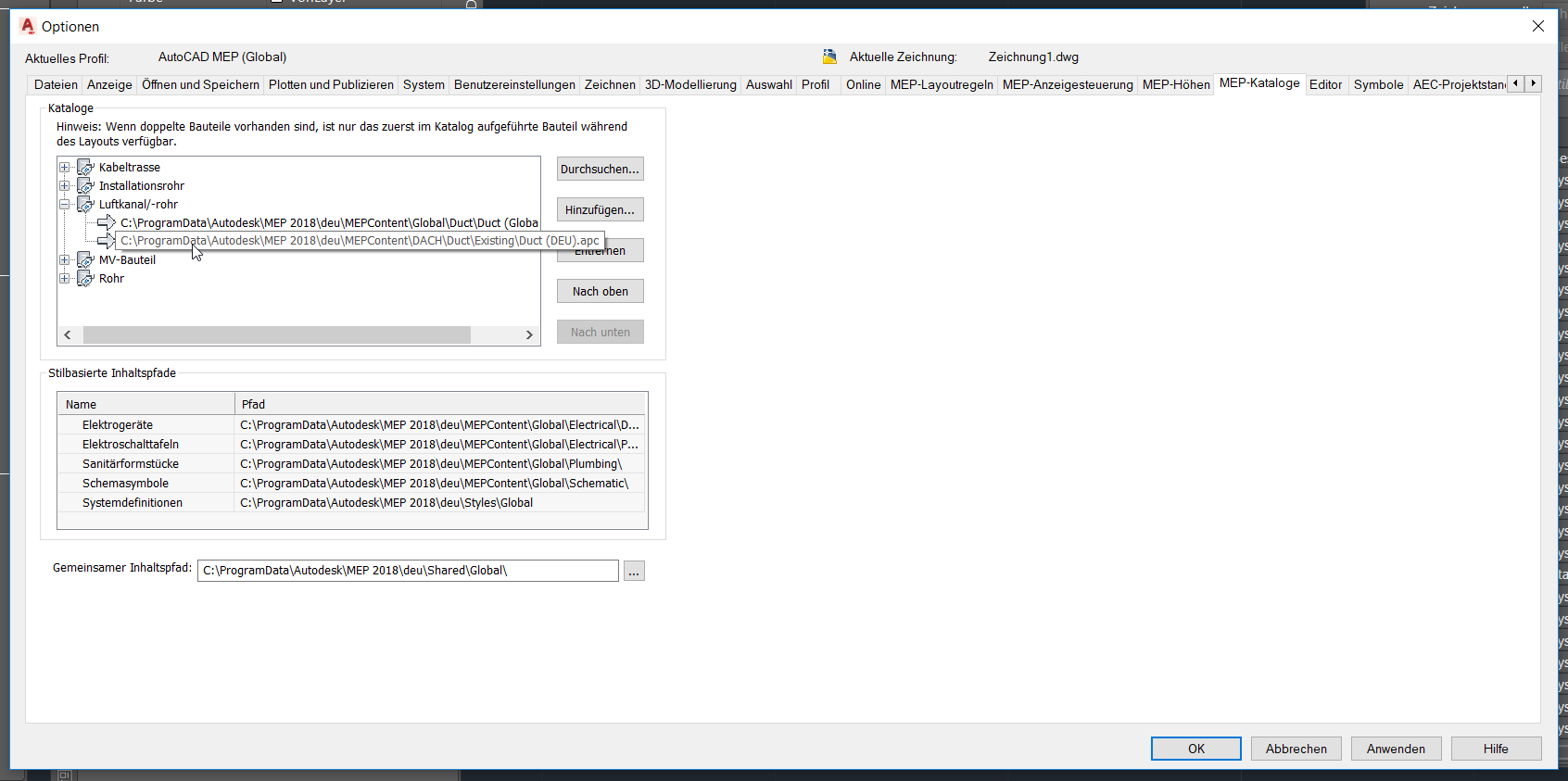
Task: Click the AutoCAD logo in the Optionen title bar
Action: pyautogui.click(x=28, y=26)
